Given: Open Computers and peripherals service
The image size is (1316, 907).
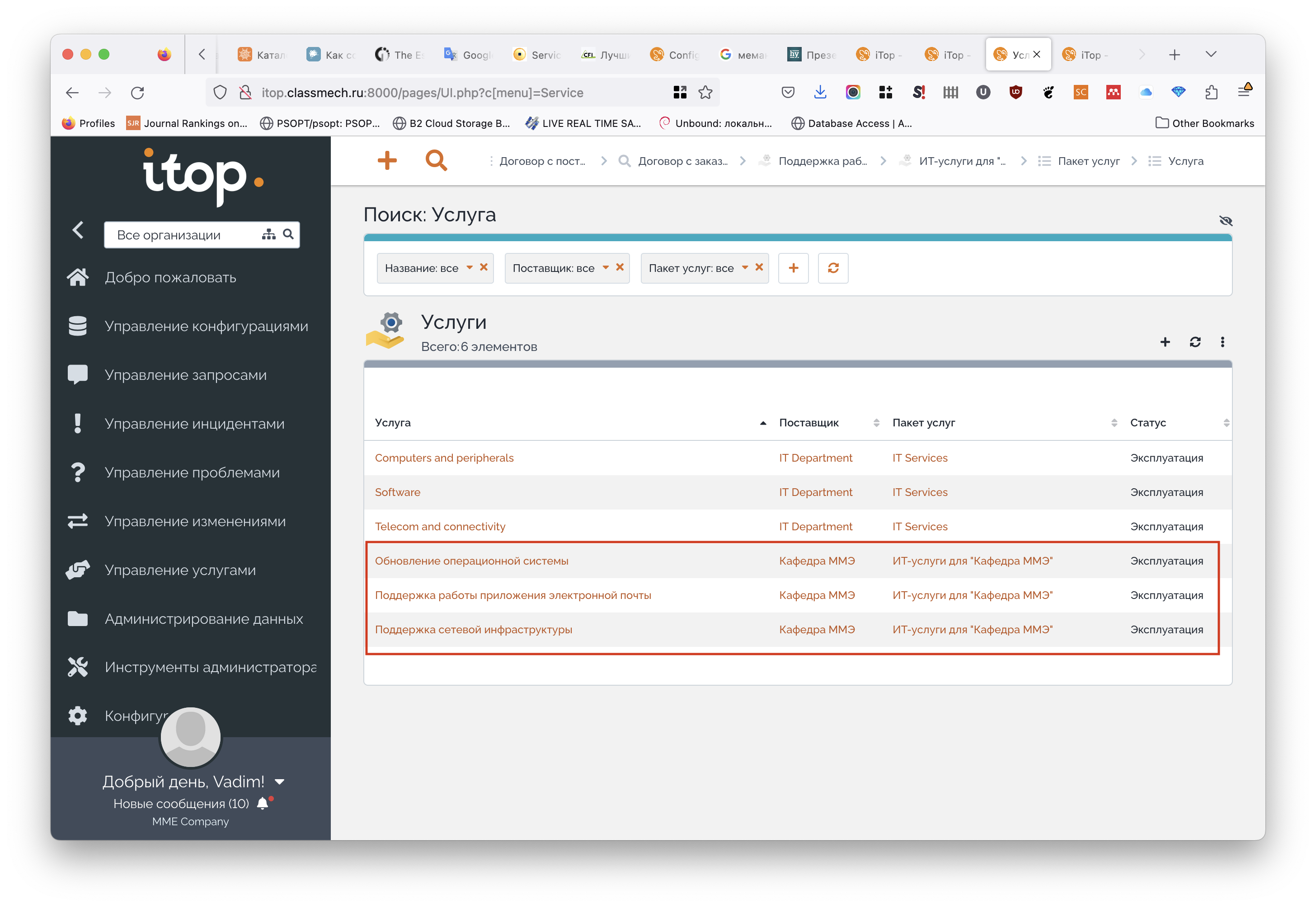Looking at the screenshot, I should click(x=444, y=458).
